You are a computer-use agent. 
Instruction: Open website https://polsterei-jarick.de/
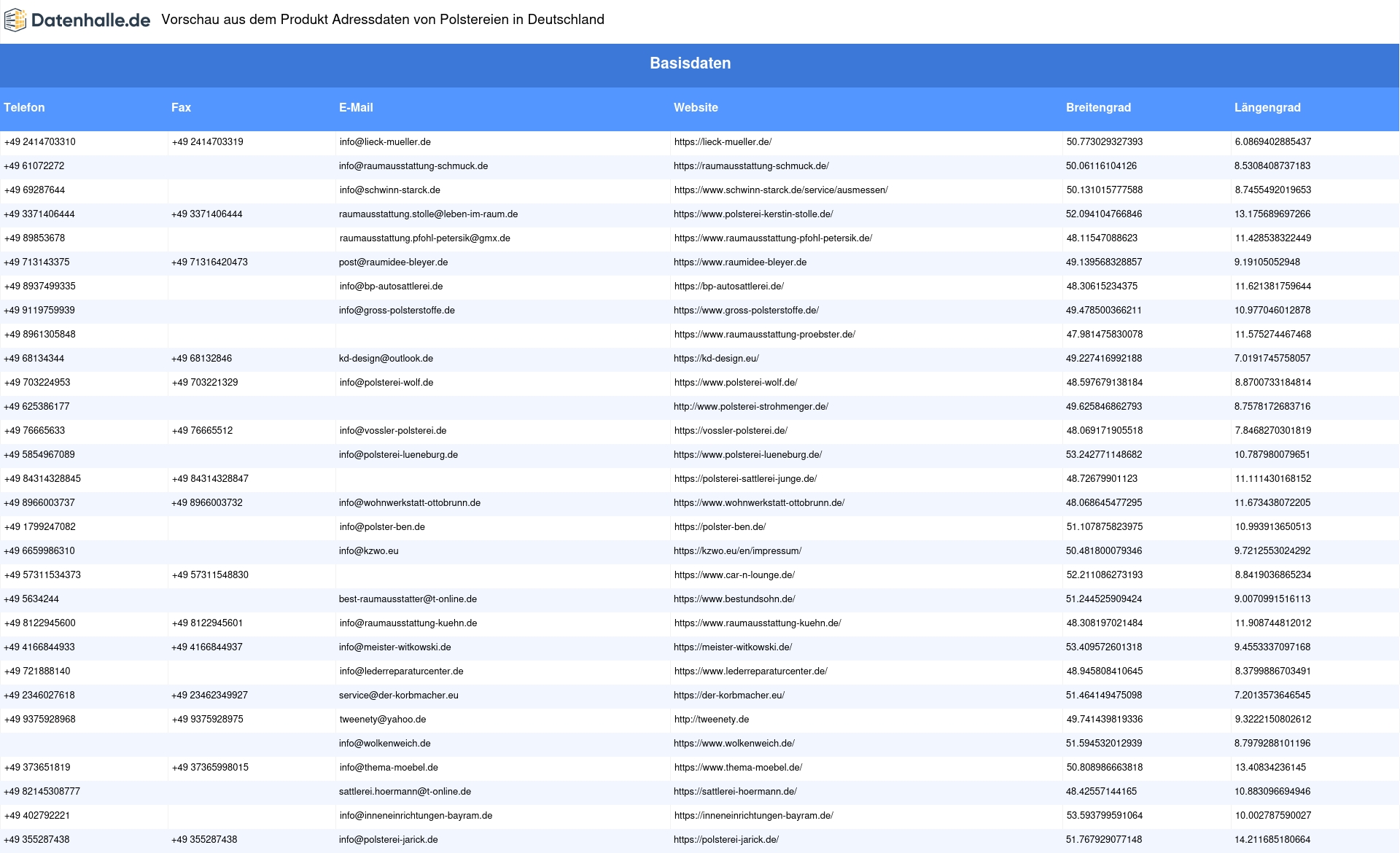coord(726,840)
